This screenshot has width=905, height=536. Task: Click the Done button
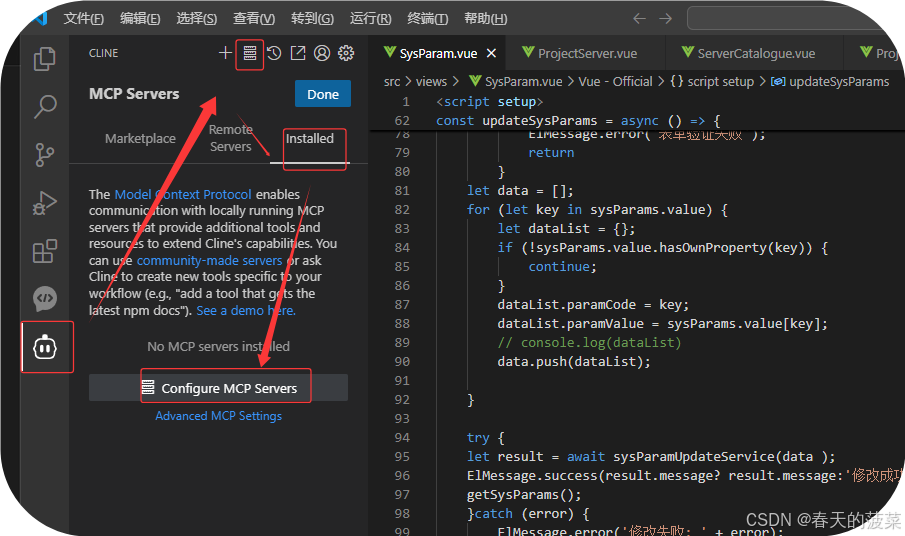pos(323,94)
